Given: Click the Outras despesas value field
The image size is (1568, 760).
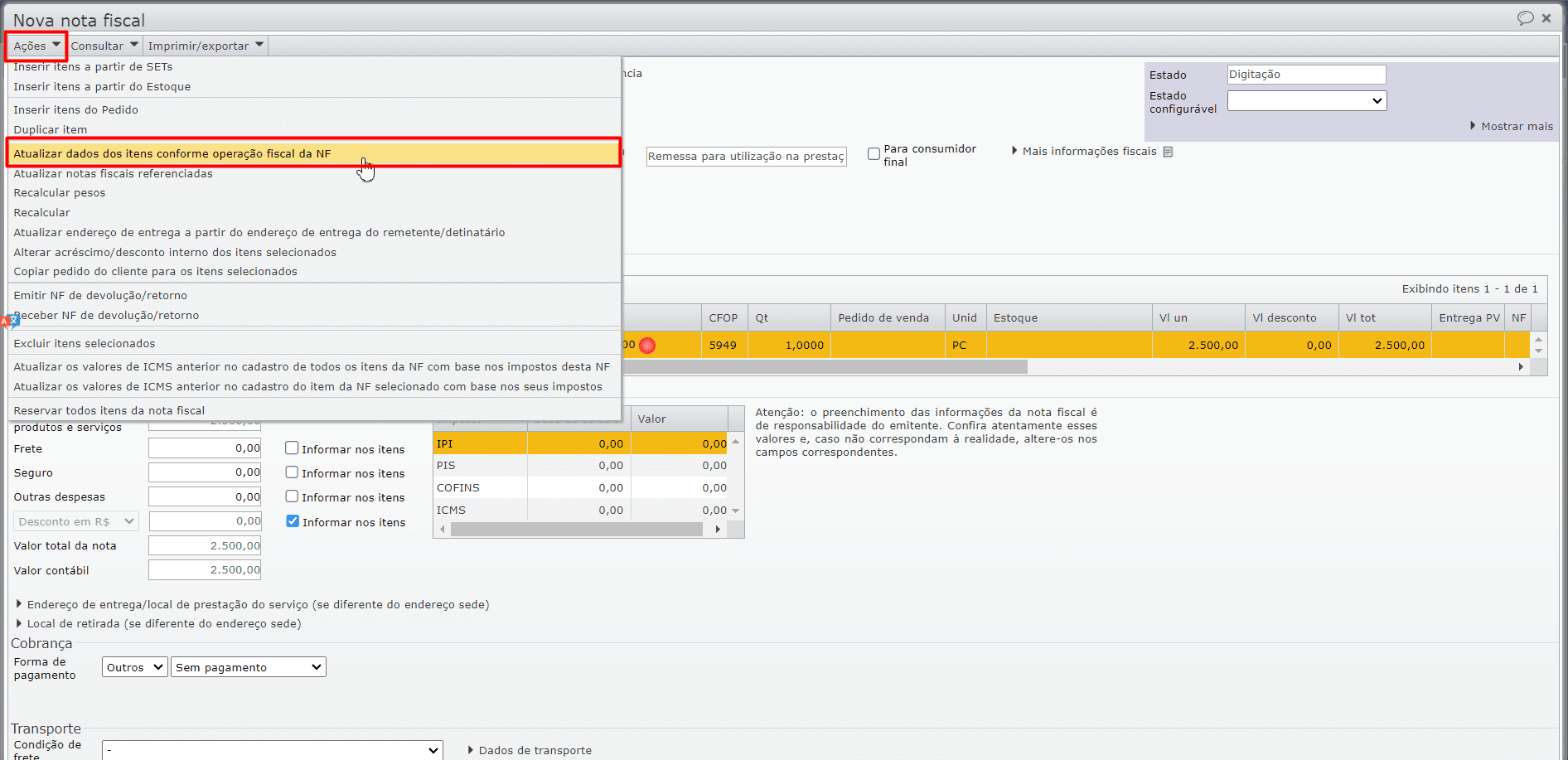Looking at the screenshot, I should (205, 496).
